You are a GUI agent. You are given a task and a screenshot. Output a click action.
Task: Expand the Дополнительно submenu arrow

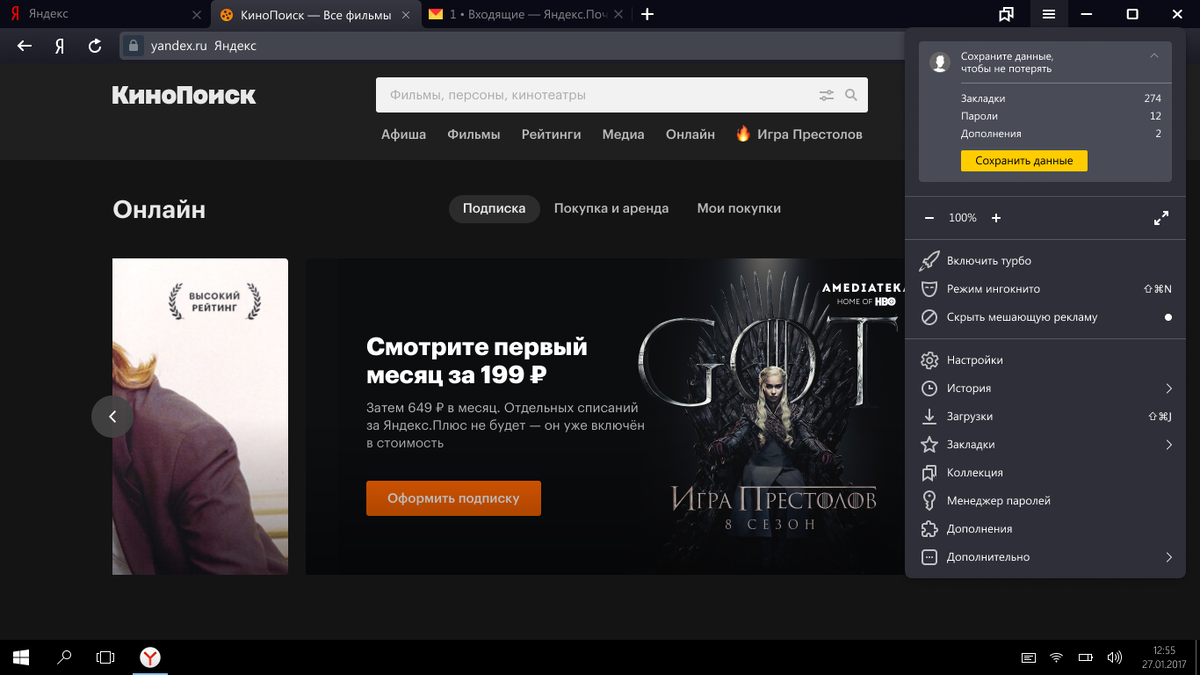1168,557
